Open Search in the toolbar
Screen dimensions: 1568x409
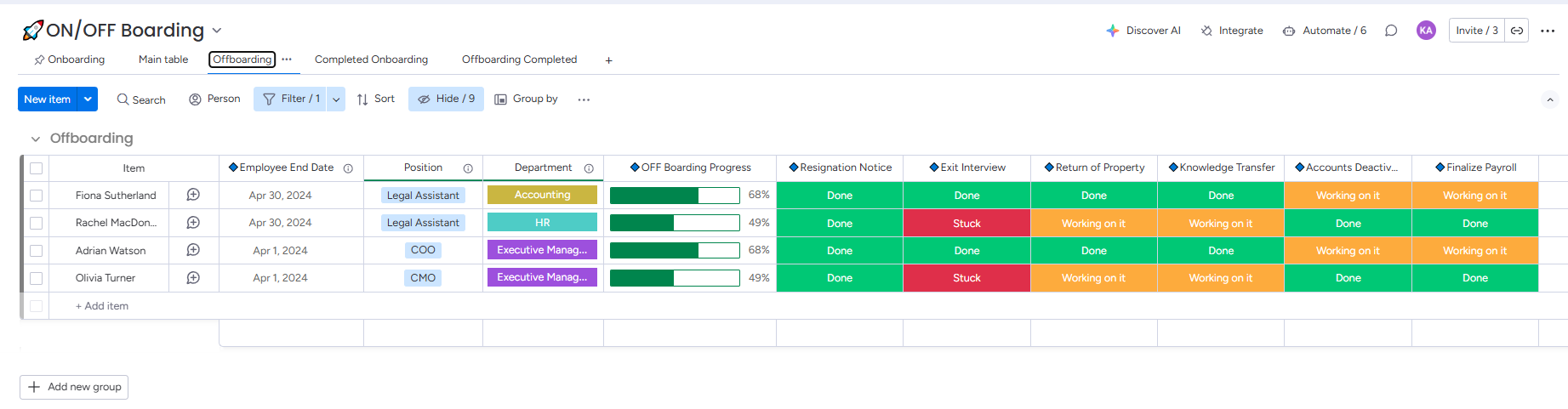141,99
